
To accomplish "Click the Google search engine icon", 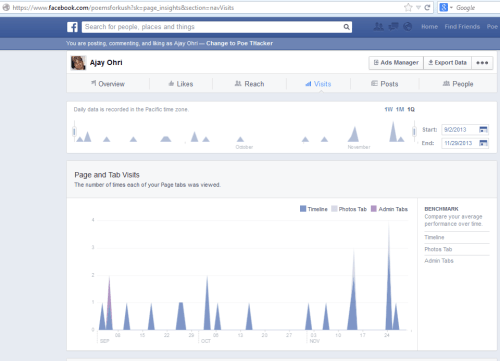I will tap(444, 7).
